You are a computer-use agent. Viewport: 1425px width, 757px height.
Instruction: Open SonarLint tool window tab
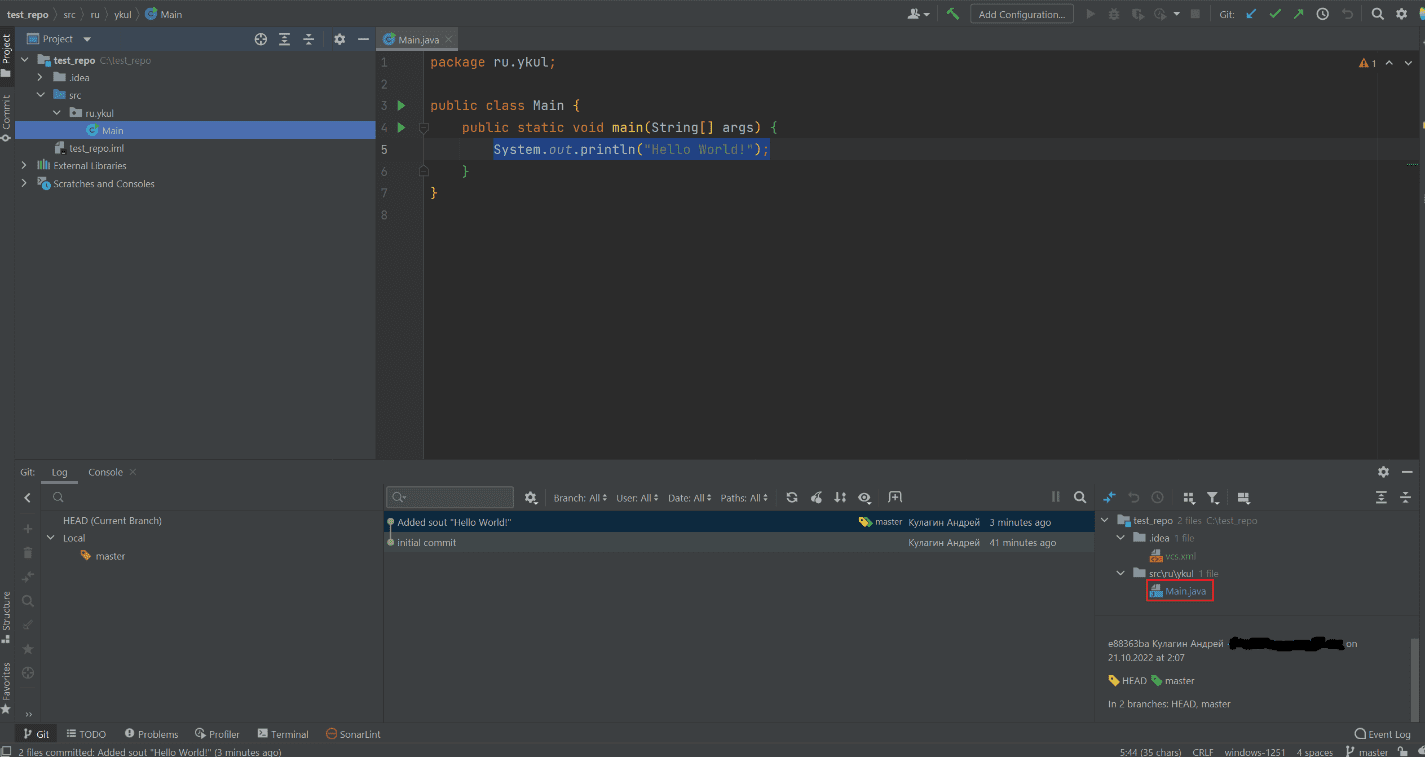(x=353, y=734)
